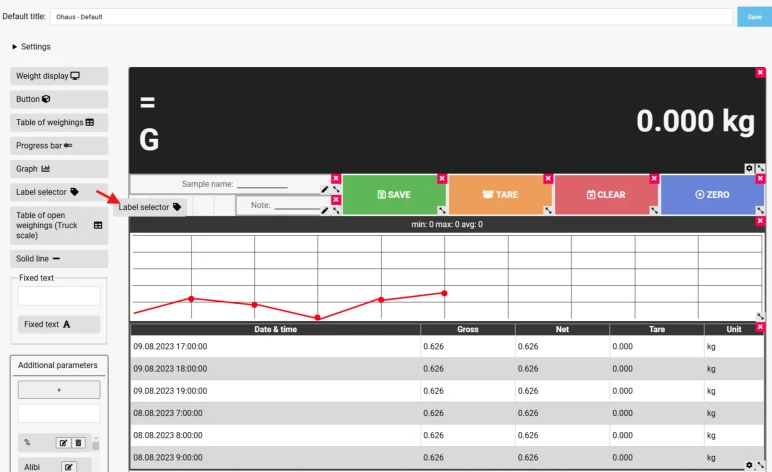
Task: Click the red CLEAR button
Action: click(x=606, y=194)
